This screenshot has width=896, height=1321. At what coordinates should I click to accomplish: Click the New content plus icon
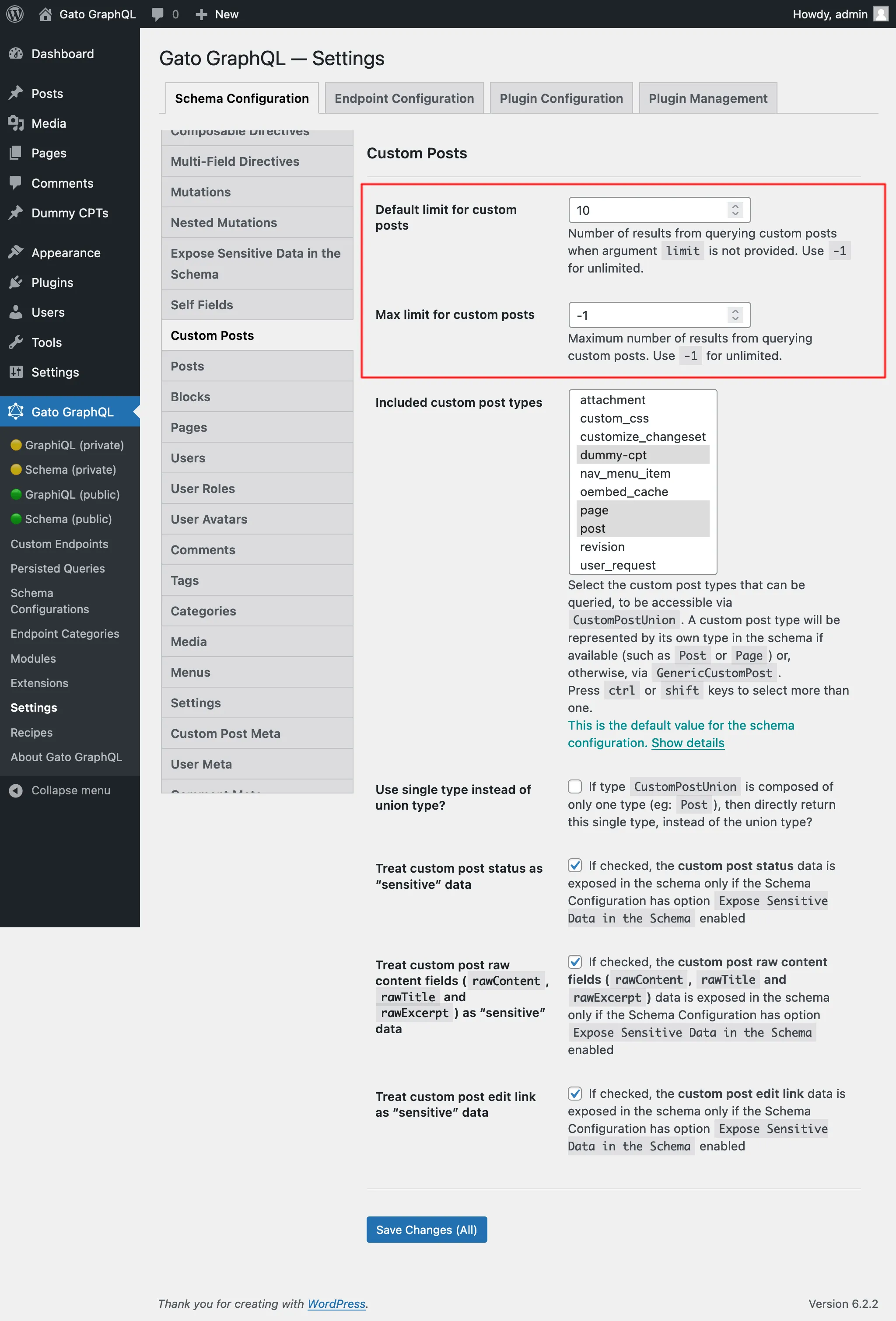pos(200,14)
